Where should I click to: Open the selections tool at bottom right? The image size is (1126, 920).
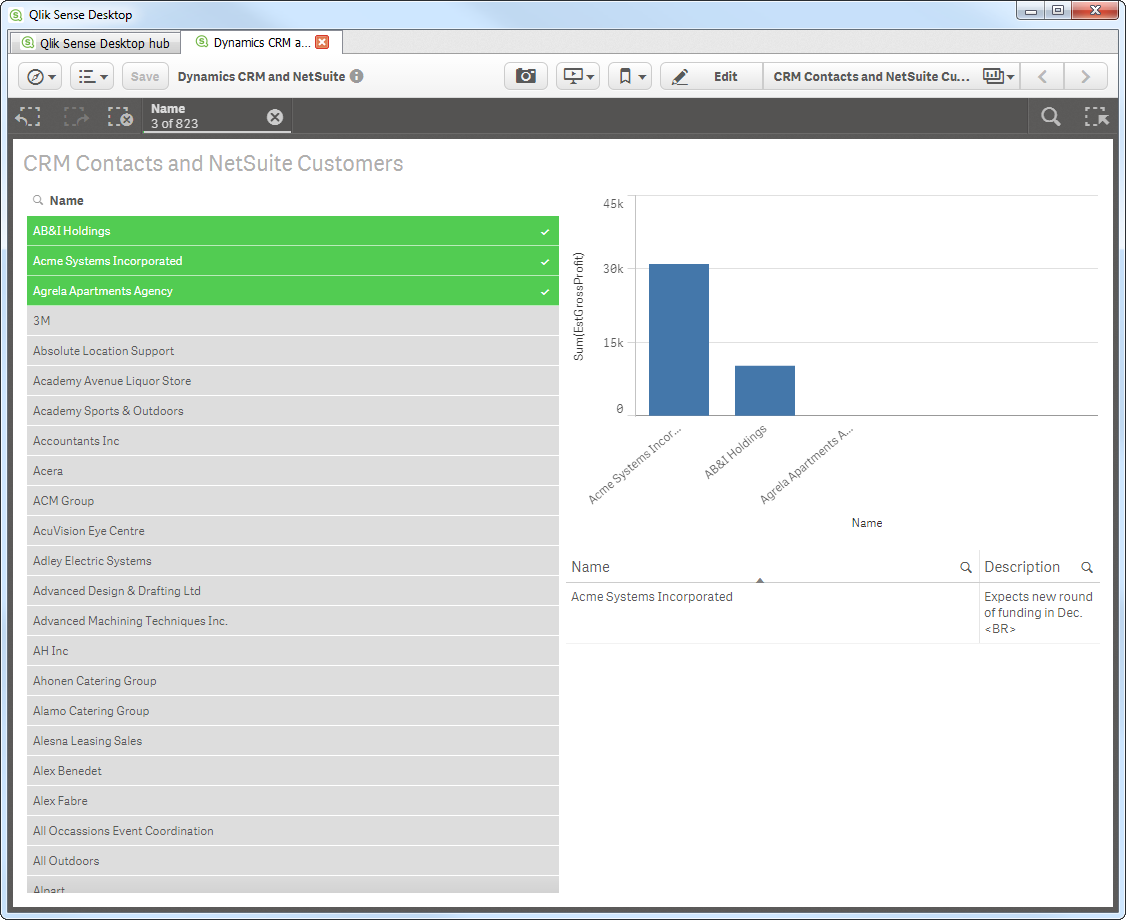[1096, 116]
